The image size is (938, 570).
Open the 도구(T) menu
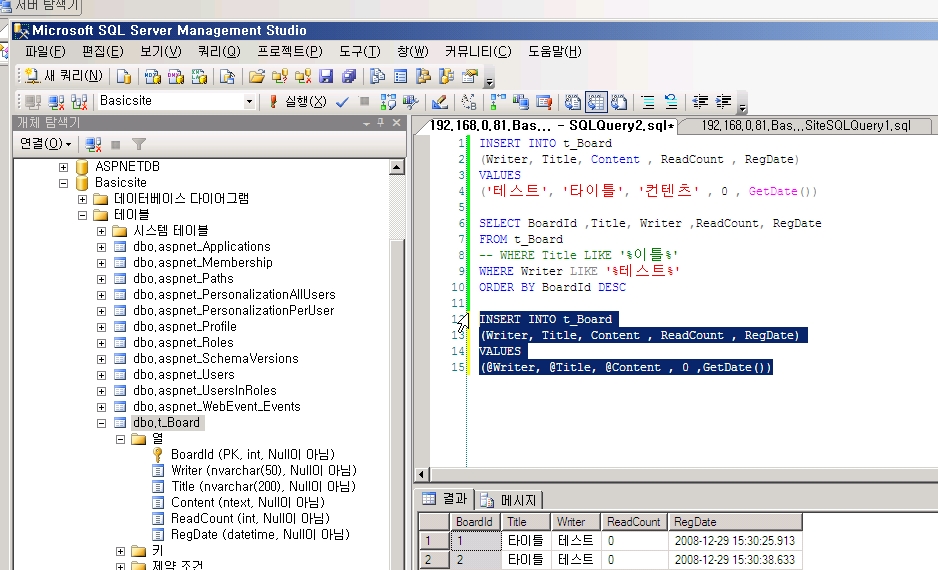[360, 51]
